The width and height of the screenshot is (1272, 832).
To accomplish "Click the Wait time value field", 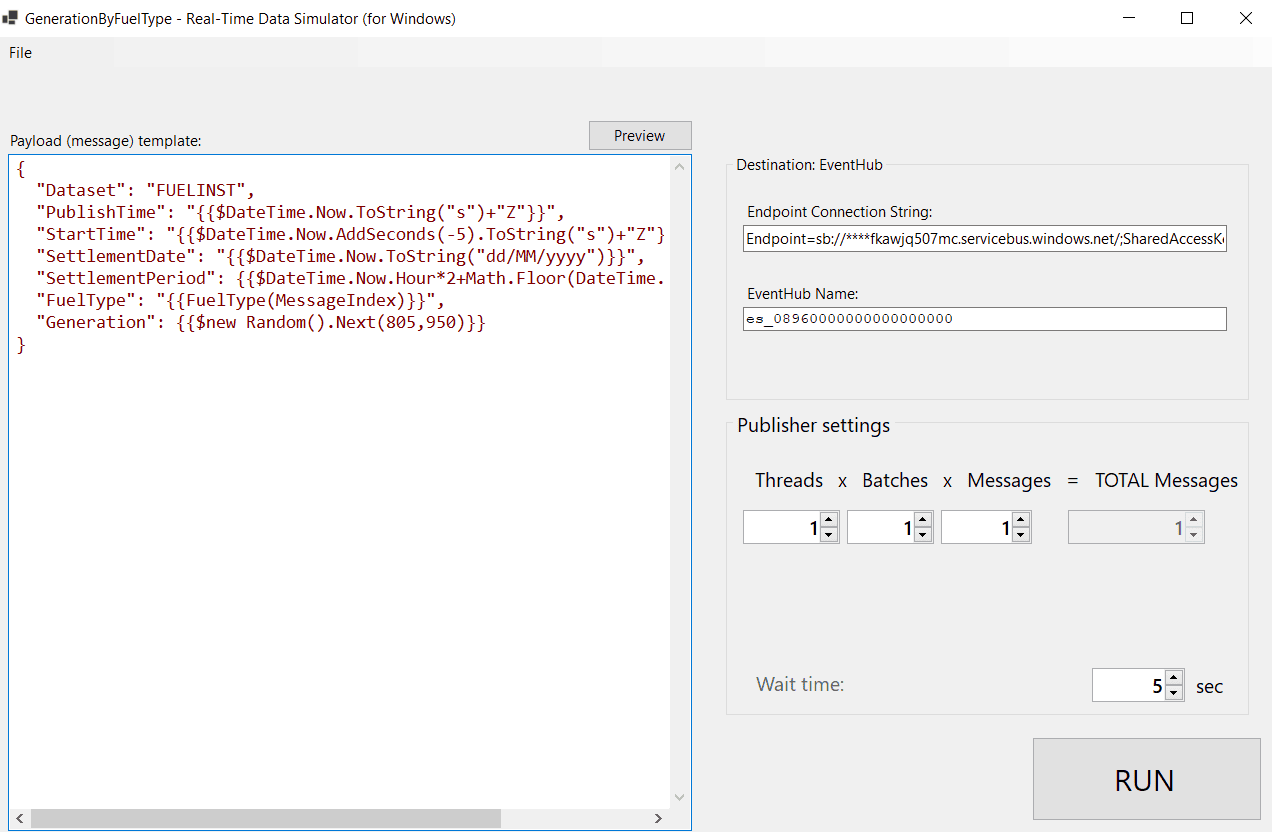I will [1129, 685].
